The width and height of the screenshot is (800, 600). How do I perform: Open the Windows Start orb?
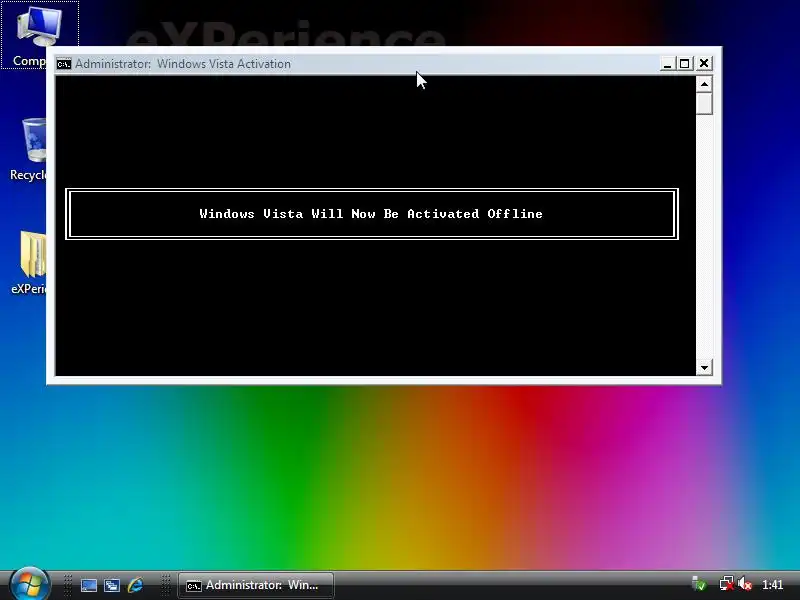(x=29, y=585)
